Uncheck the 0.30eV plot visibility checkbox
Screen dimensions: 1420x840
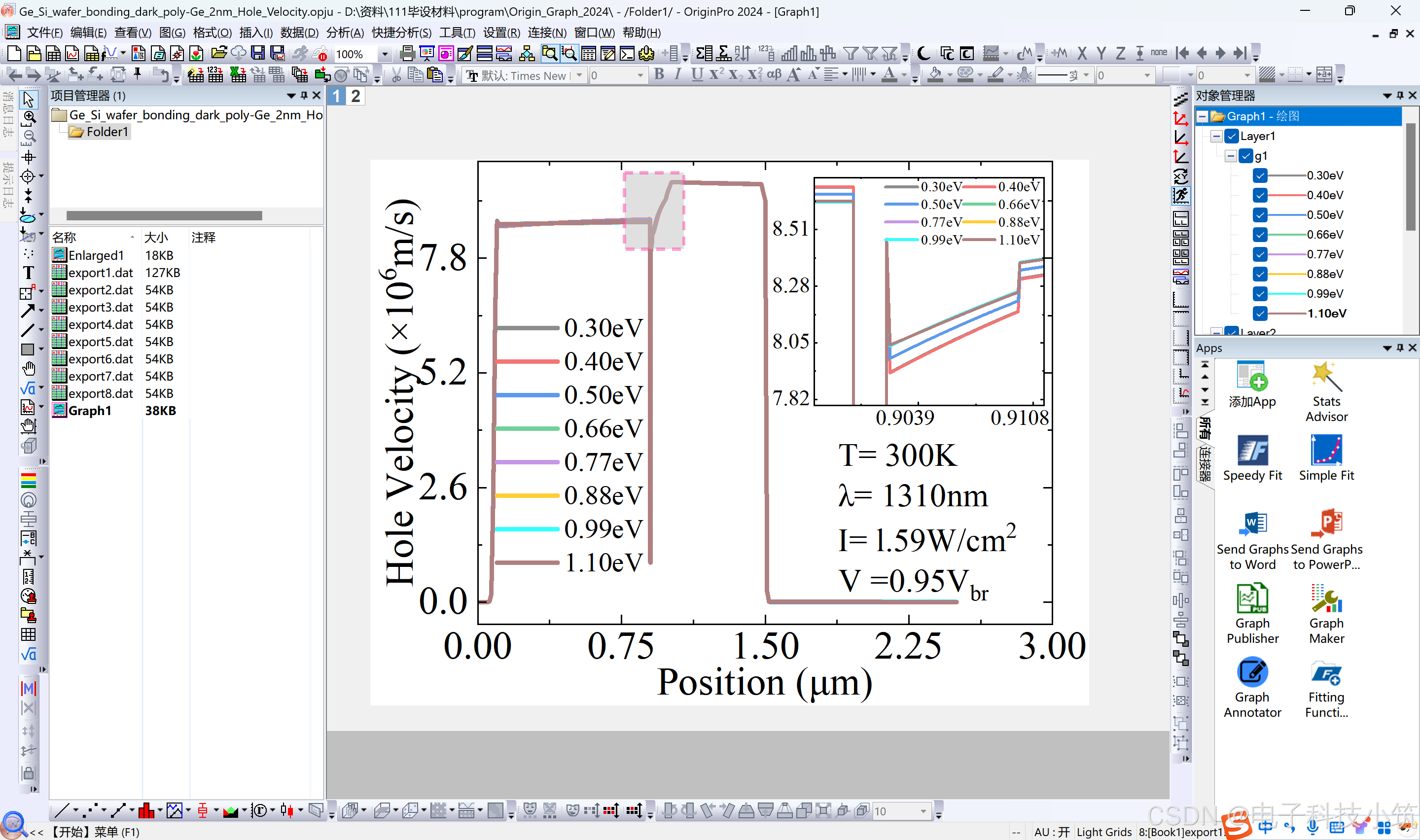click(x=1259, y=175)
